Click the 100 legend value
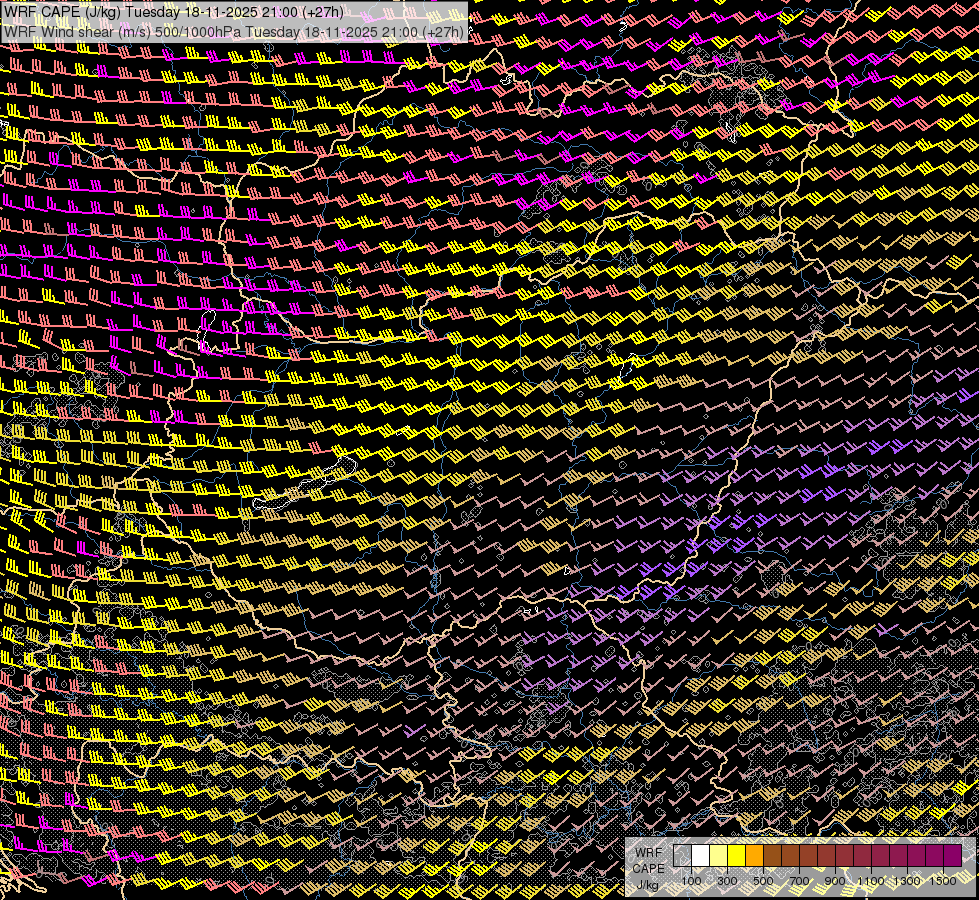Screen dimensions: 979x900 [x=691, y=881]
